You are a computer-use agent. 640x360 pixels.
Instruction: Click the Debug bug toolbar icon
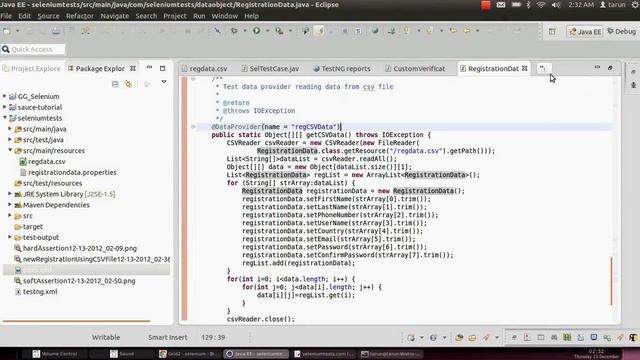coord(234,31)
